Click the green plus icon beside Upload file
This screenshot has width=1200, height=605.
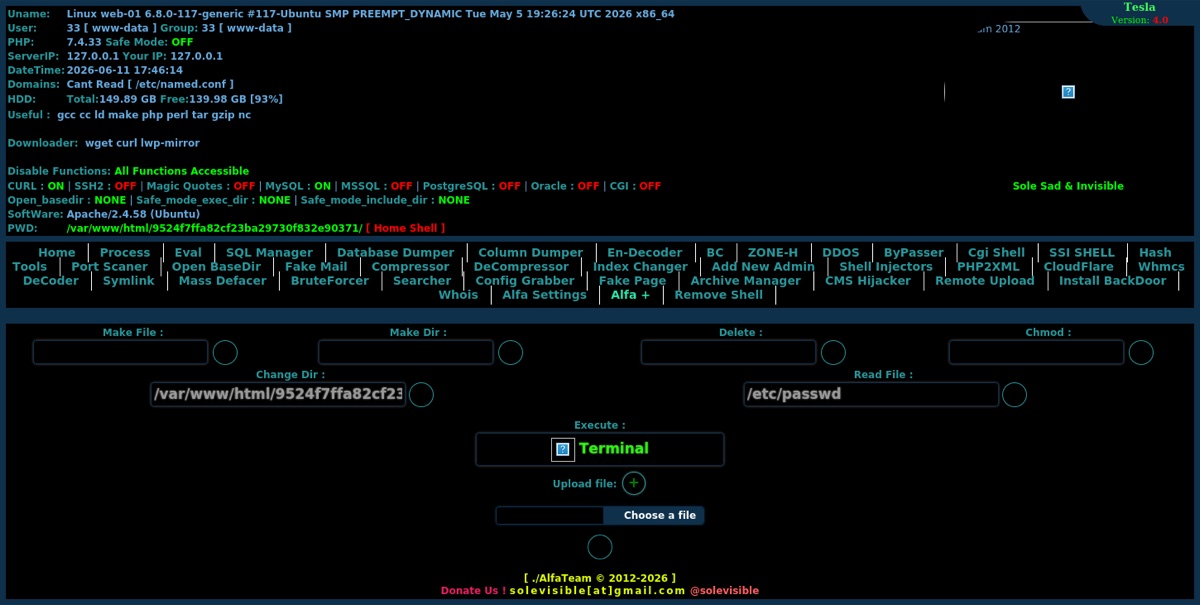(634, 484)
